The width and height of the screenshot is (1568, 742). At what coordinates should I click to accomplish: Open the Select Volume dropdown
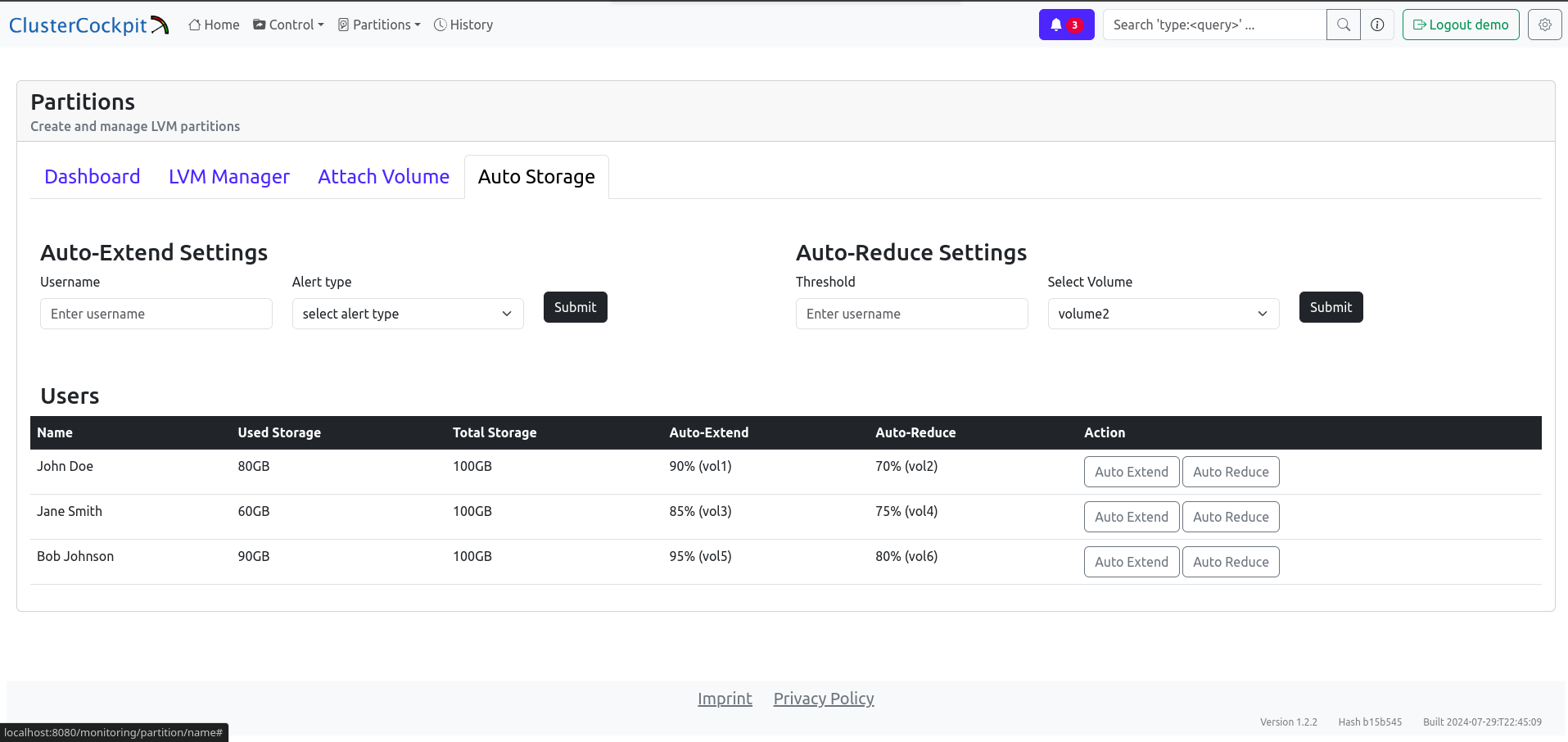coord(1163,314)
